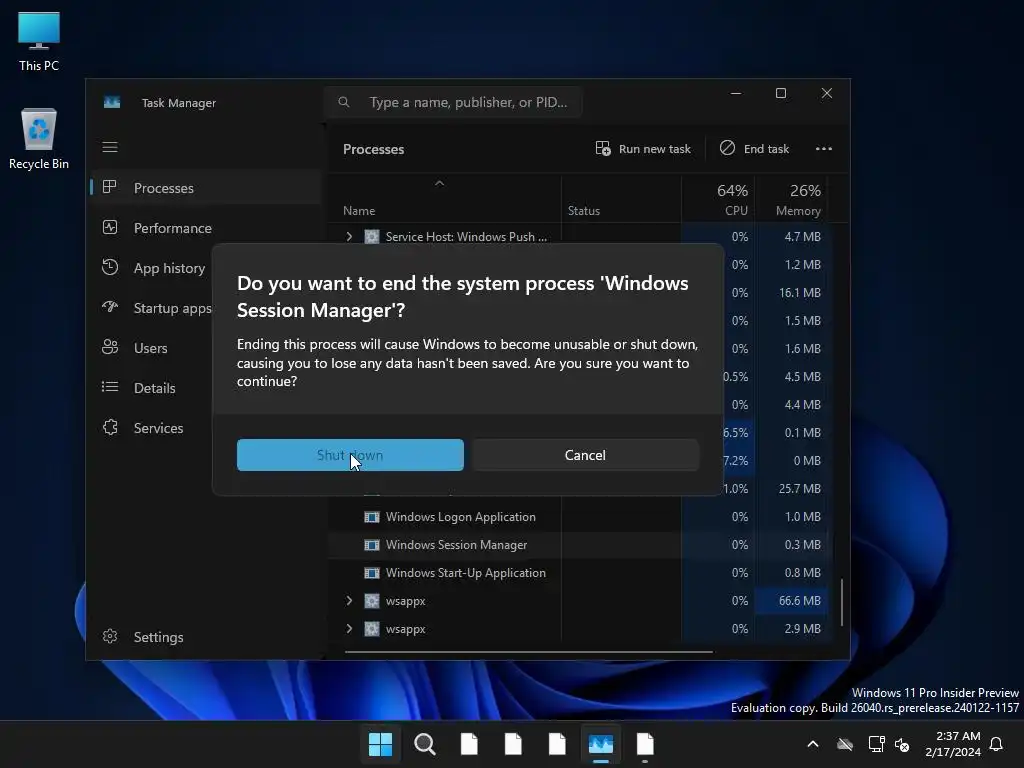Click the 66.6 MB memory cell
Viewport: 1024px width, 768px height.
coord(792,601)
